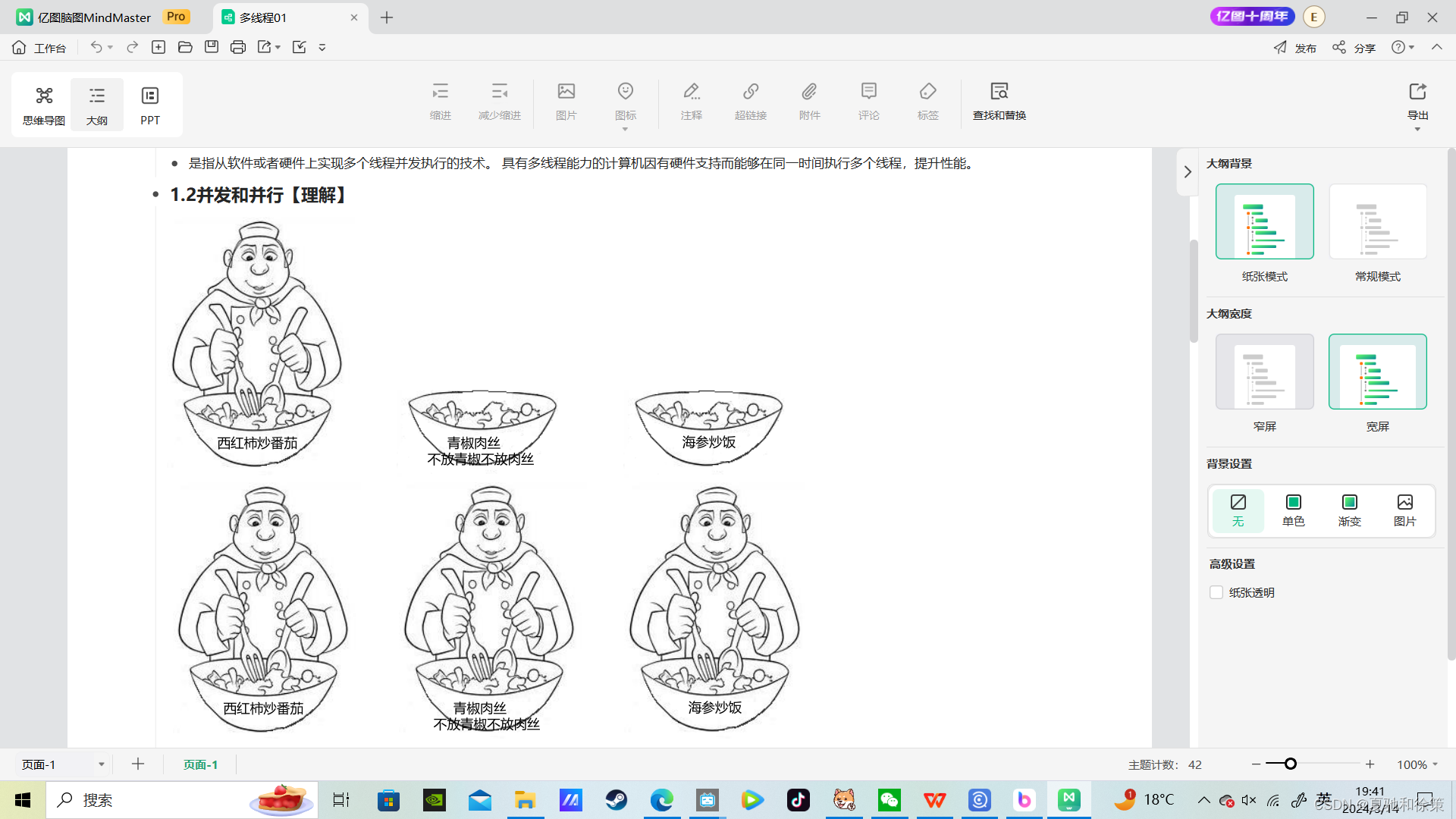Click the Print icon
The height and width of the screenshot is (819, 1456).
tap(238, 47)
